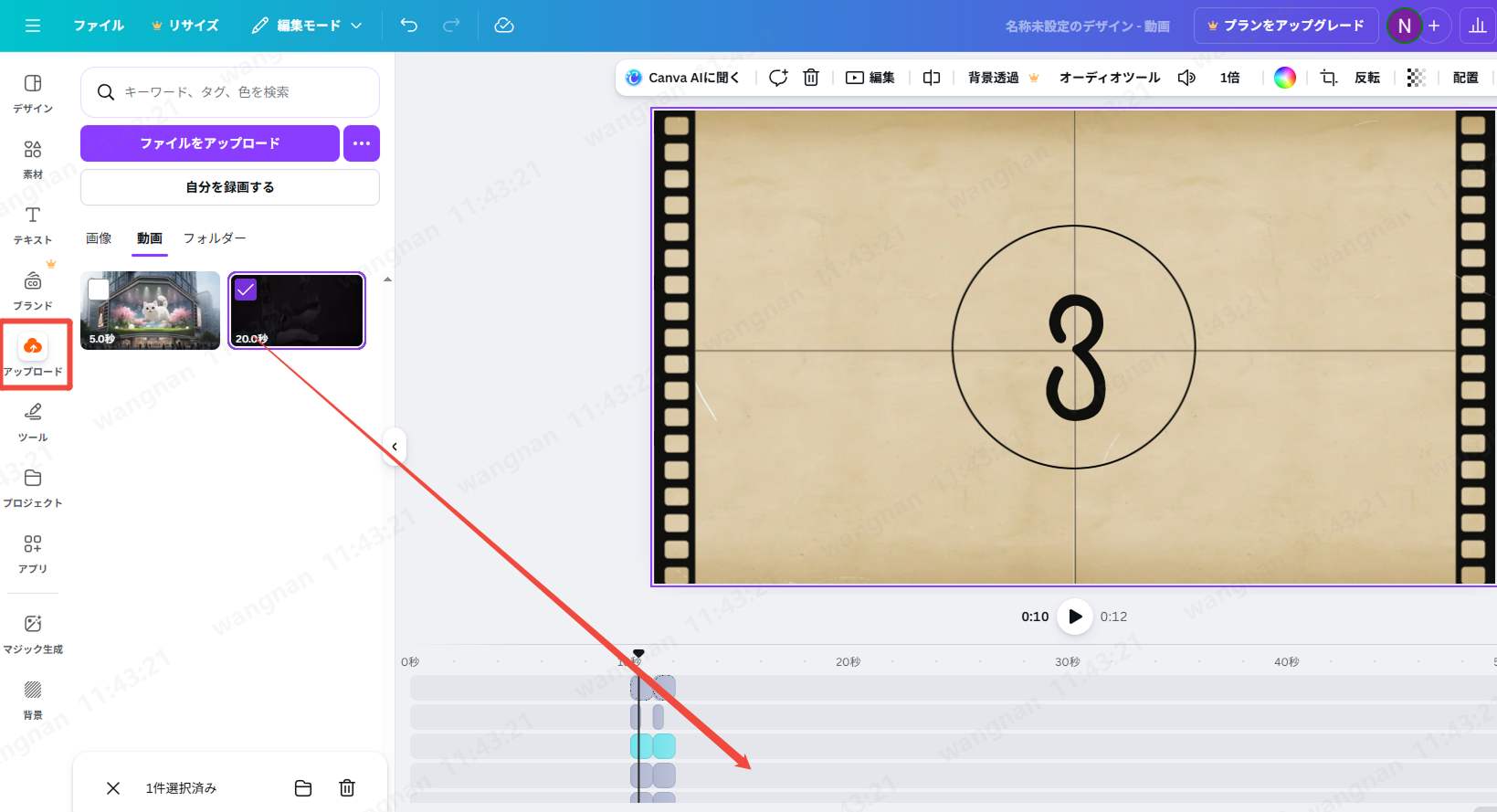This screenshot has width=1497, height=812.
Task: Delete selected upload with trash icon
Action: coord(347,788)
